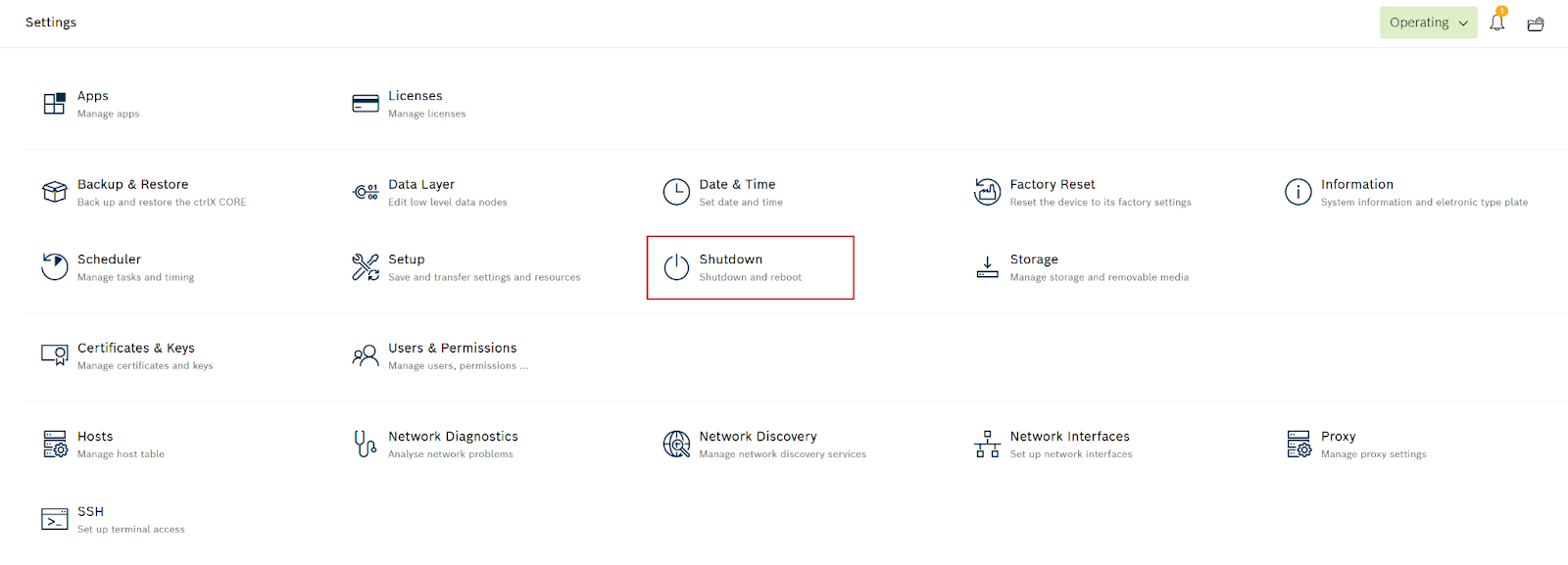Screen dimensions: 1568x565
Task: Open the Network Diagnostics stethoscope icon
Action: coord(366,444)
